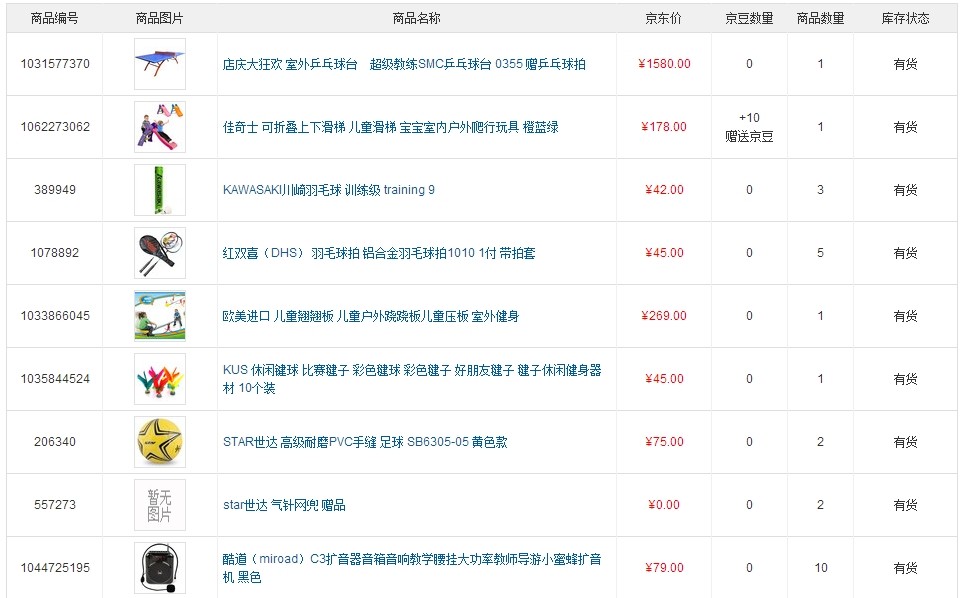Open the KAWASAKI川崎羽毛球 training 9 link
This screenshot has width=964, height=598.
328,190
